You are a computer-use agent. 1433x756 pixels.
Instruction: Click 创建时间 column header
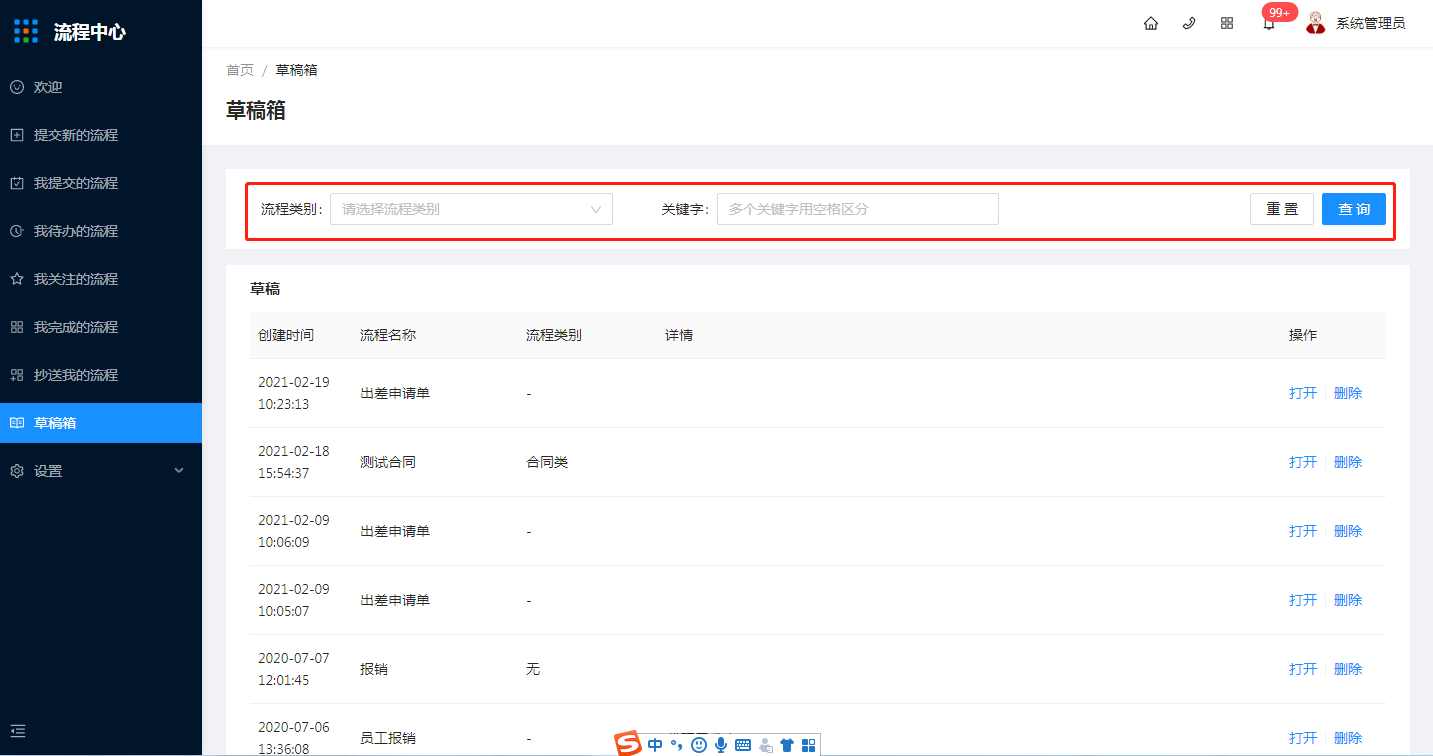286,335
